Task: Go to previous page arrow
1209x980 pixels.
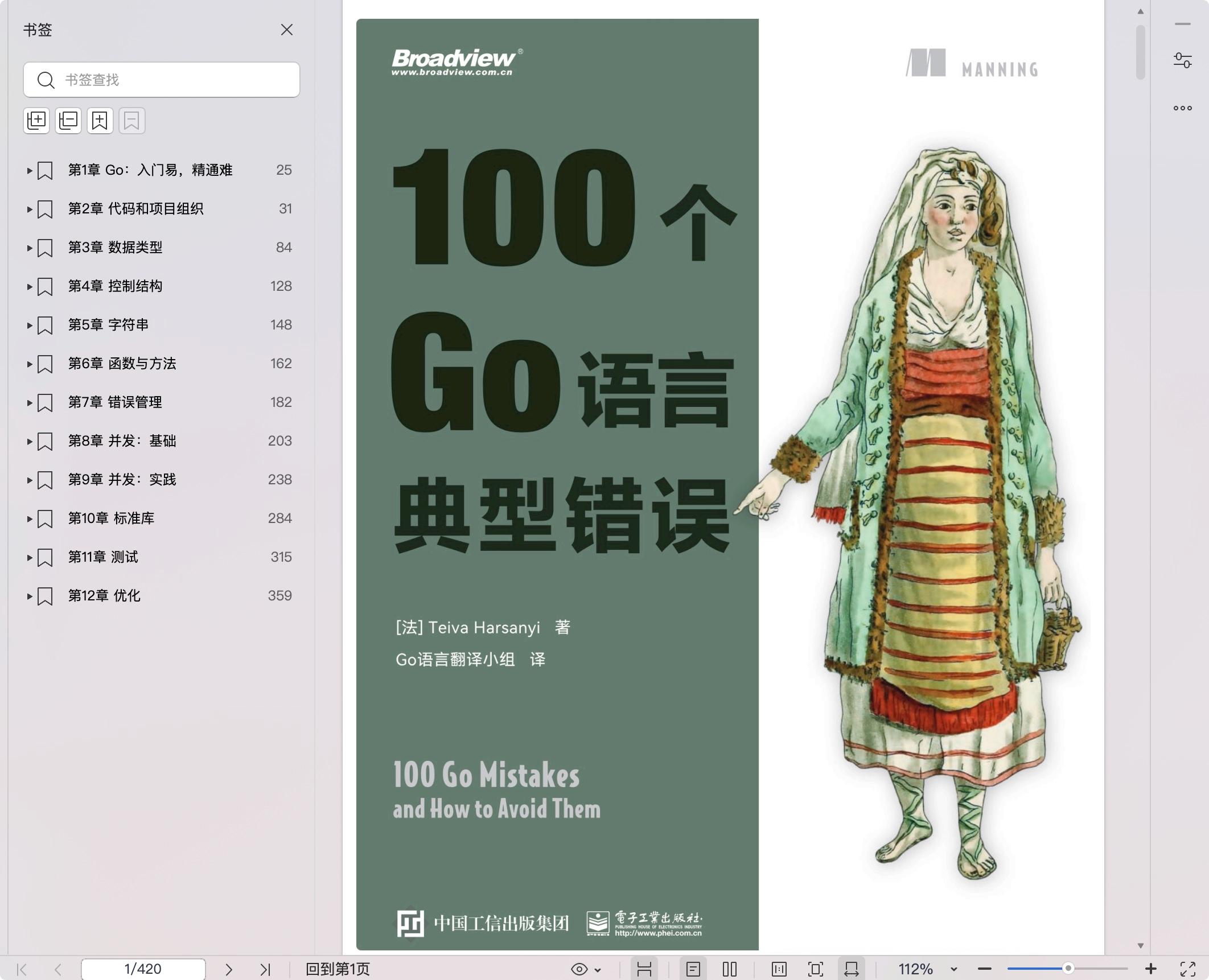Action: 57,969
